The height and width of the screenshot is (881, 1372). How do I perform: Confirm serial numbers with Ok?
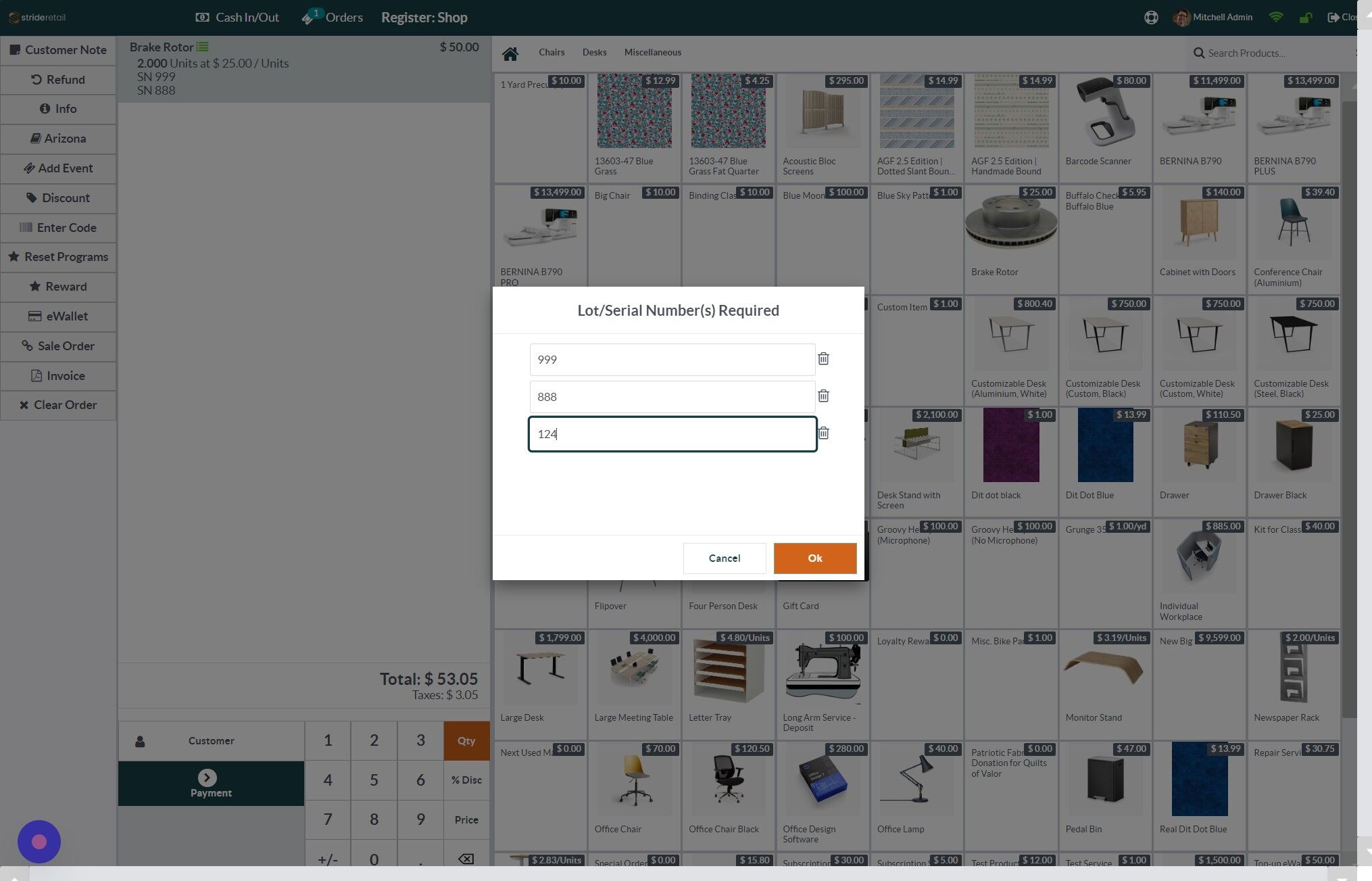click(815, 558)
